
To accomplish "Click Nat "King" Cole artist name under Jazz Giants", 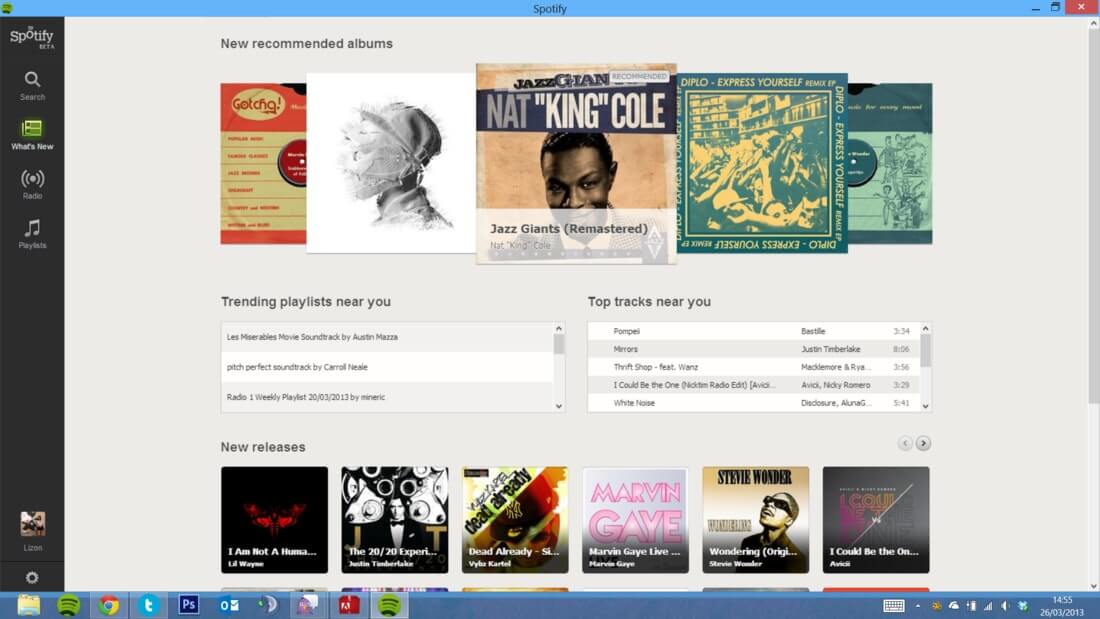I will [x=520, y=246].
